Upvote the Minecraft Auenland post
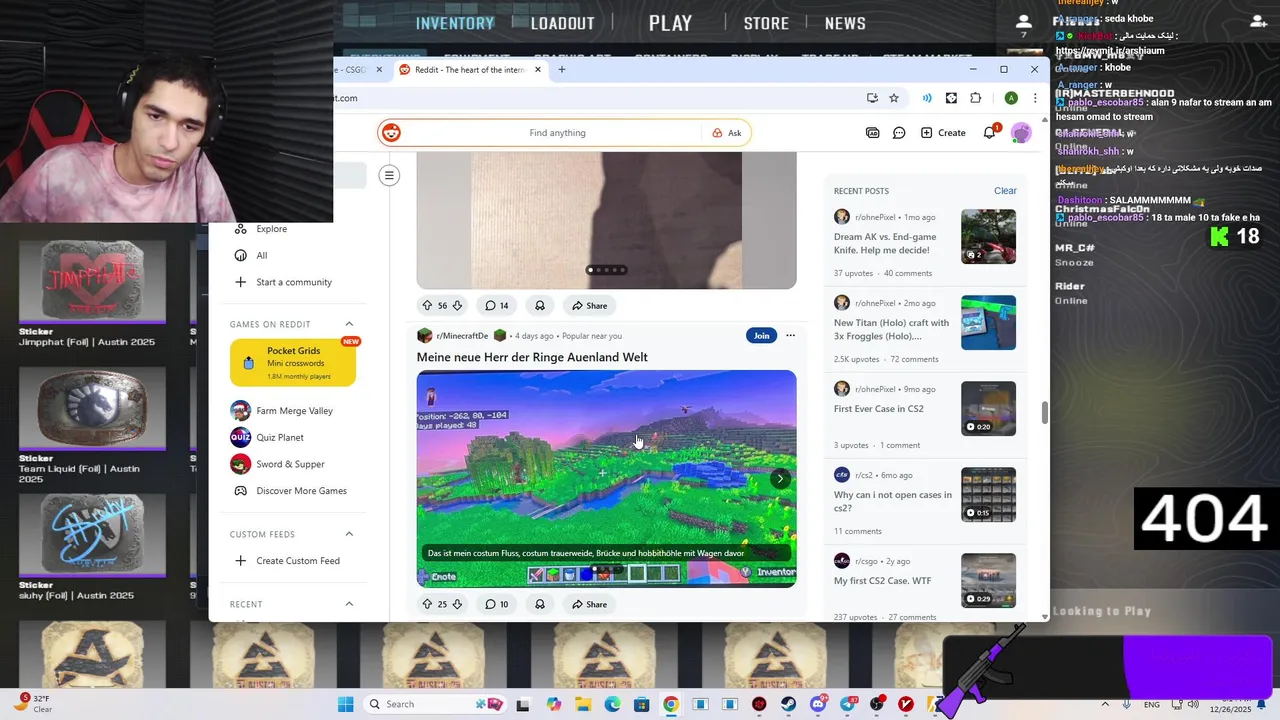The height and width of the screenshot is (720, 1280). pyautogui.click(x=427, y=604)
